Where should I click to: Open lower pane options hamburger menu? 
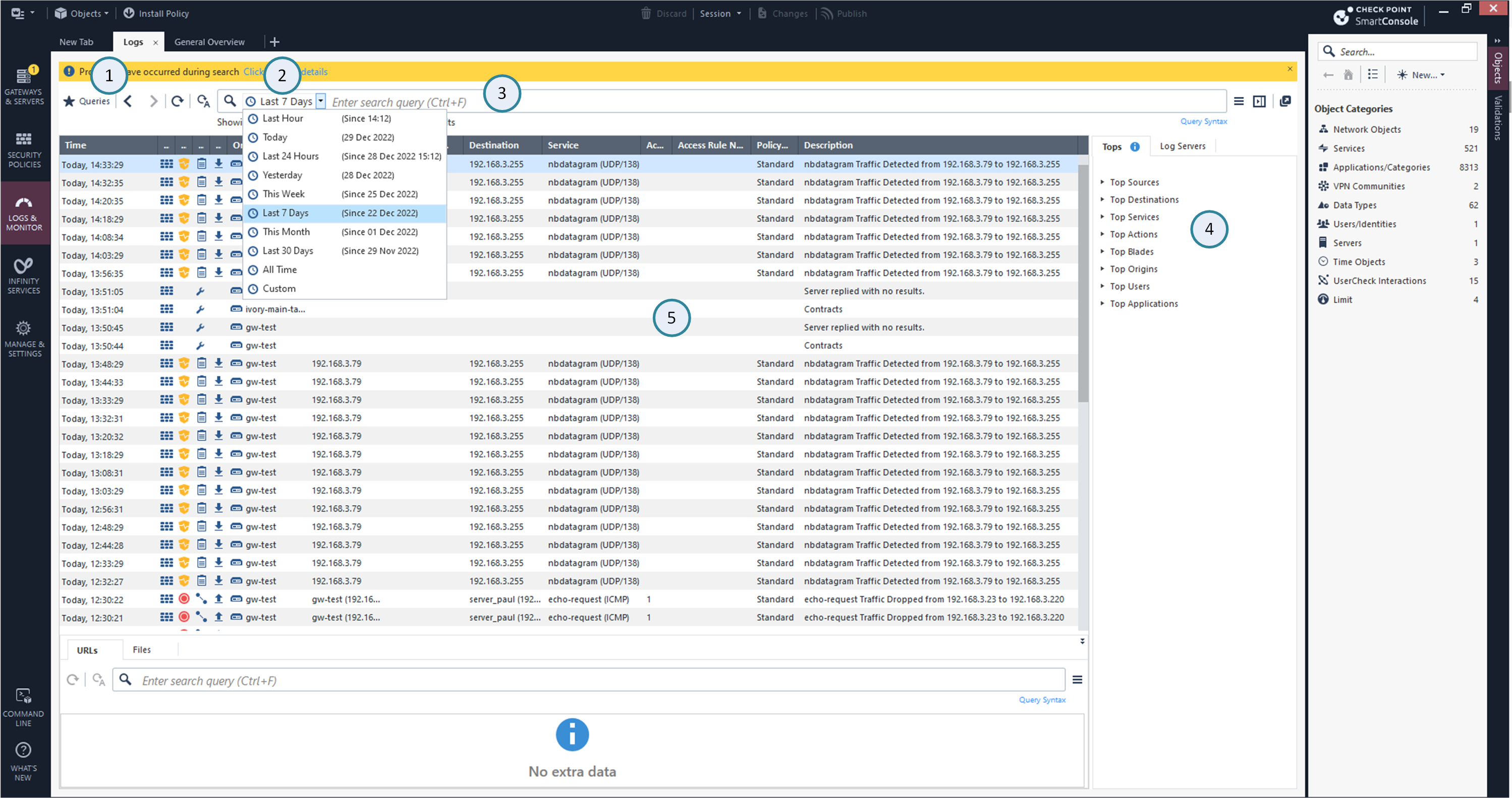click(x=1077, y=679)
